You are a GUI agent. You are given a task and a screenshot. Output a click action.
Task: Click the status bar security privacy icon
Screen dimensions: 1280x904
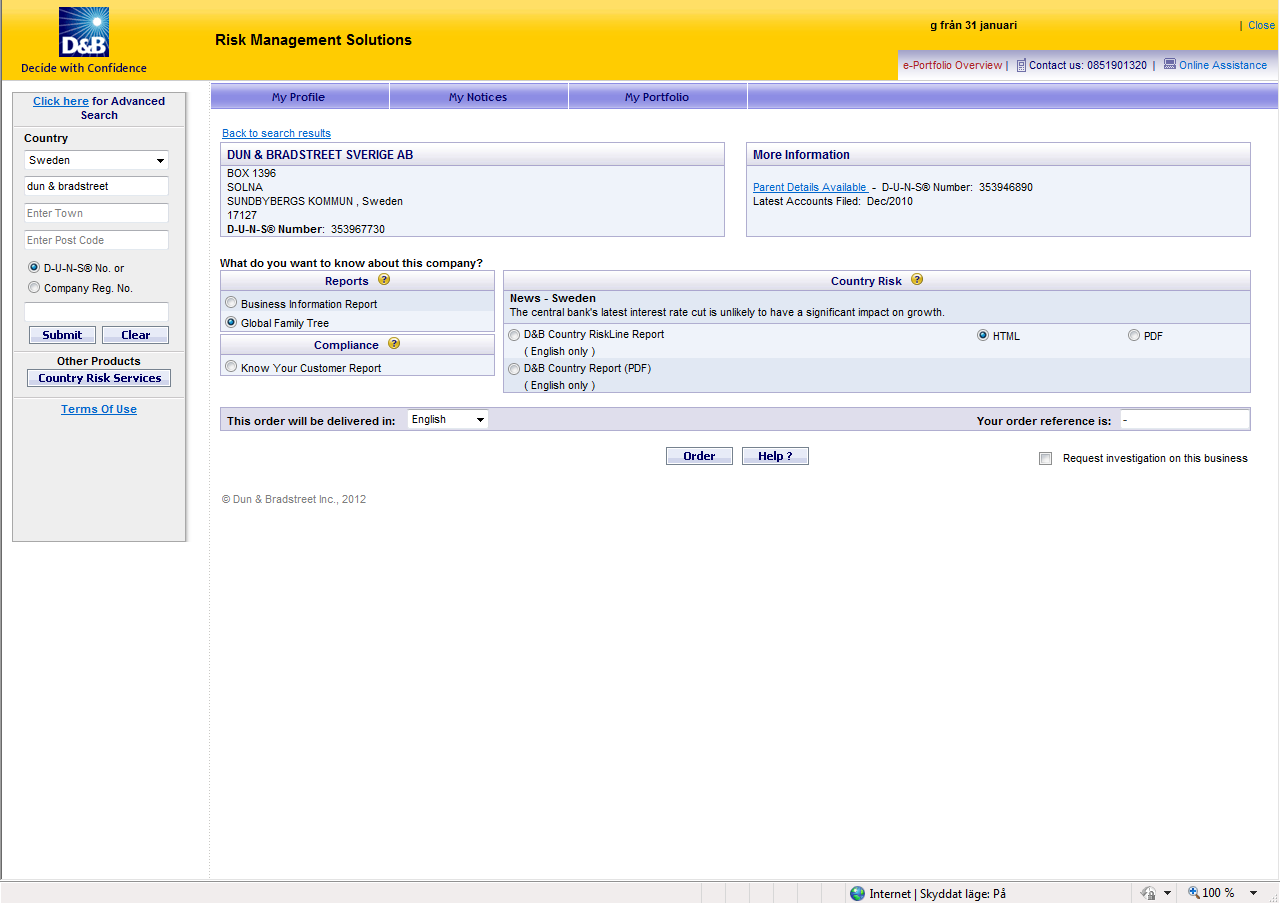1149,893
